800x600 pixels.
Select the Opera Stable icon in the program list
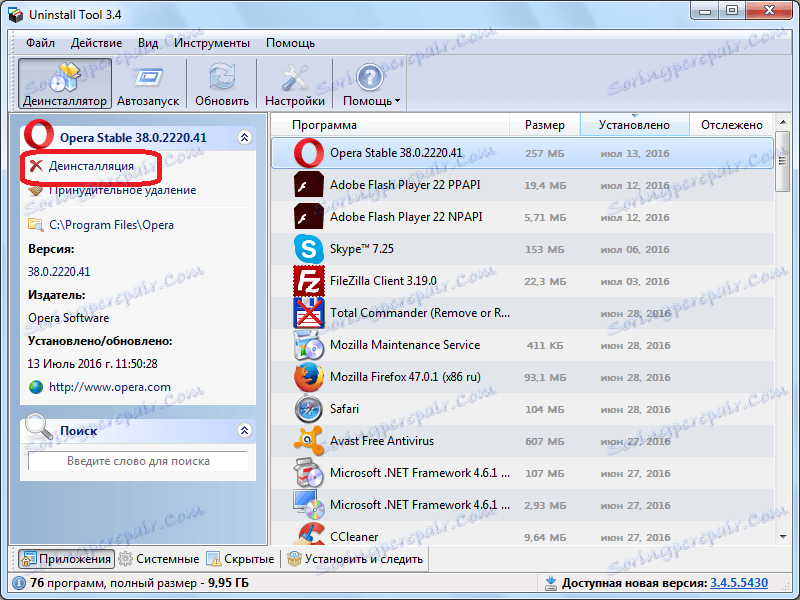coord(309,153)
